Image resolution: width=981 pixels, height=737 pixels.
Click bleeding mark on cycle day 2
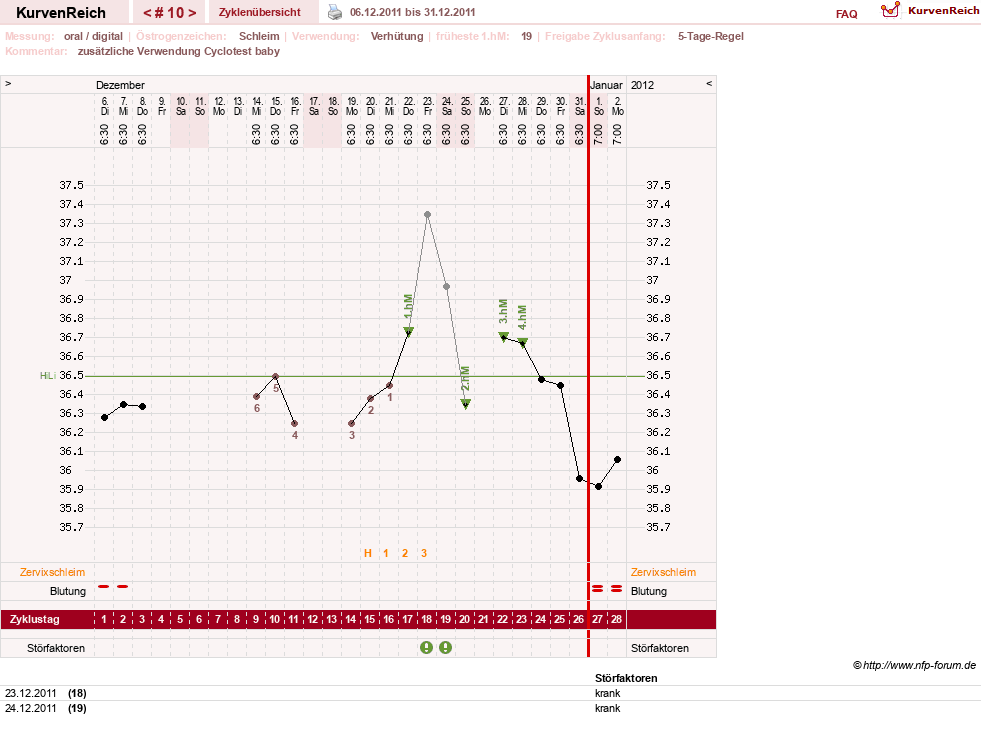pos(123,586)
